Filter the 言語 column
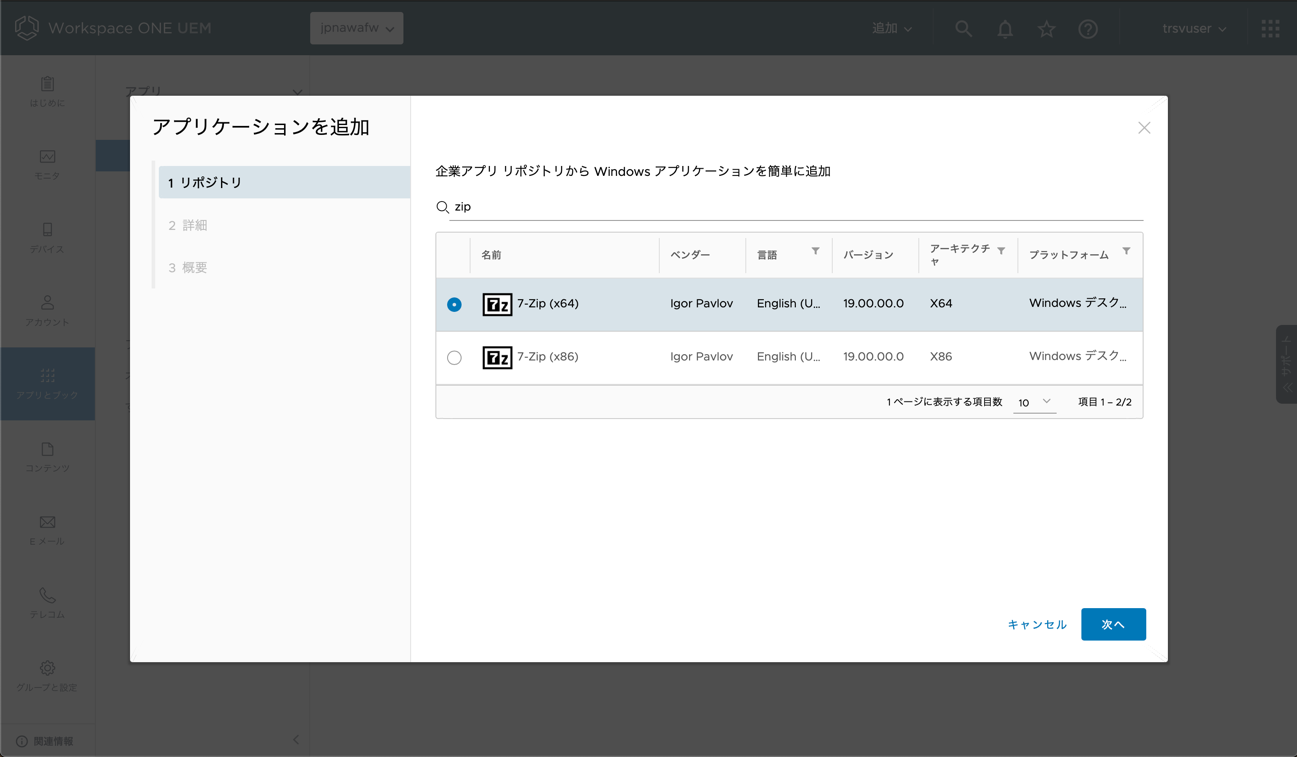Viewport: 1297px width, 757px height. pyautogui.click(x=815, y=251)
